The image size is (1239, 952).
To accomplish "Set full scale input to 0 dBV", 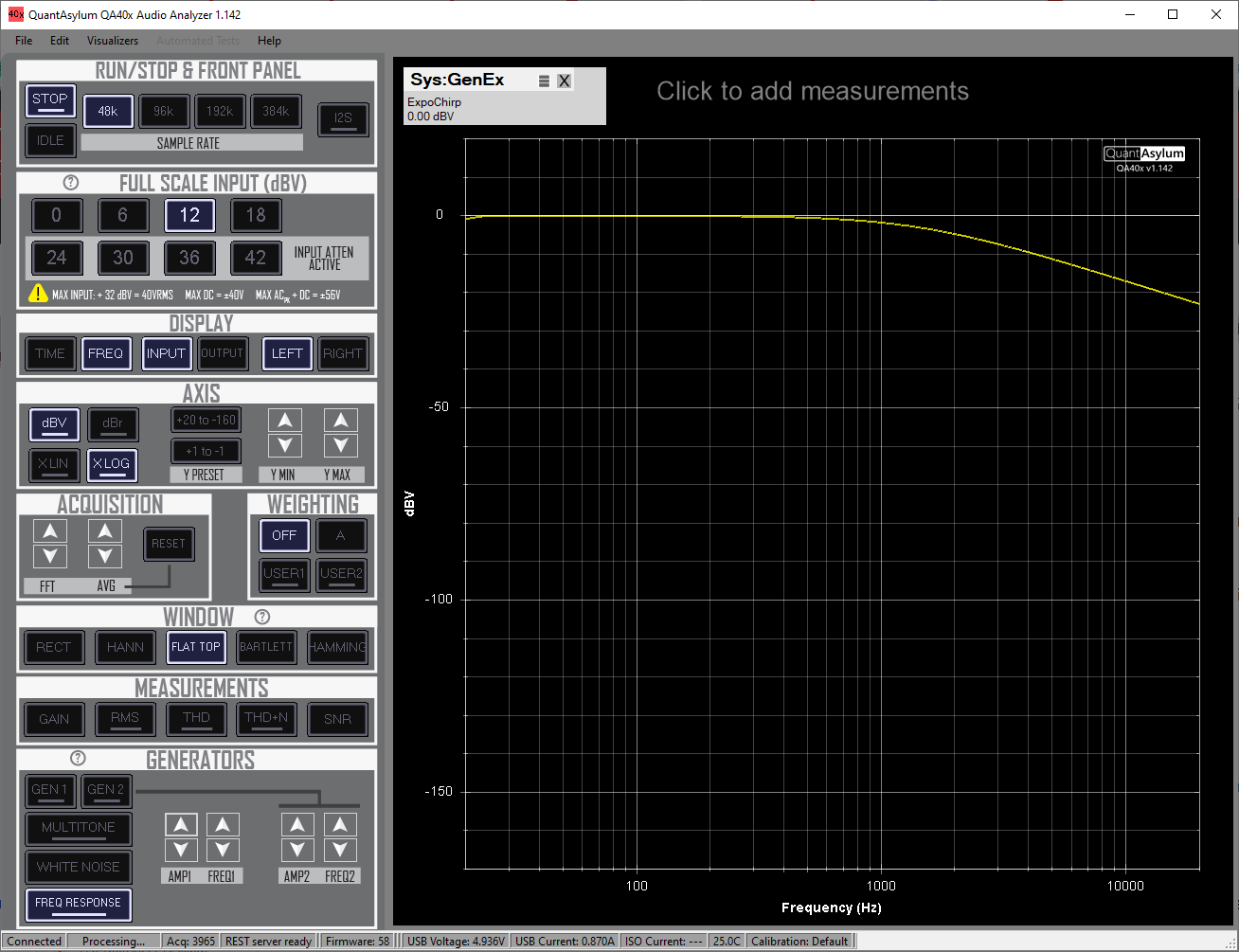I will point(57,215).
